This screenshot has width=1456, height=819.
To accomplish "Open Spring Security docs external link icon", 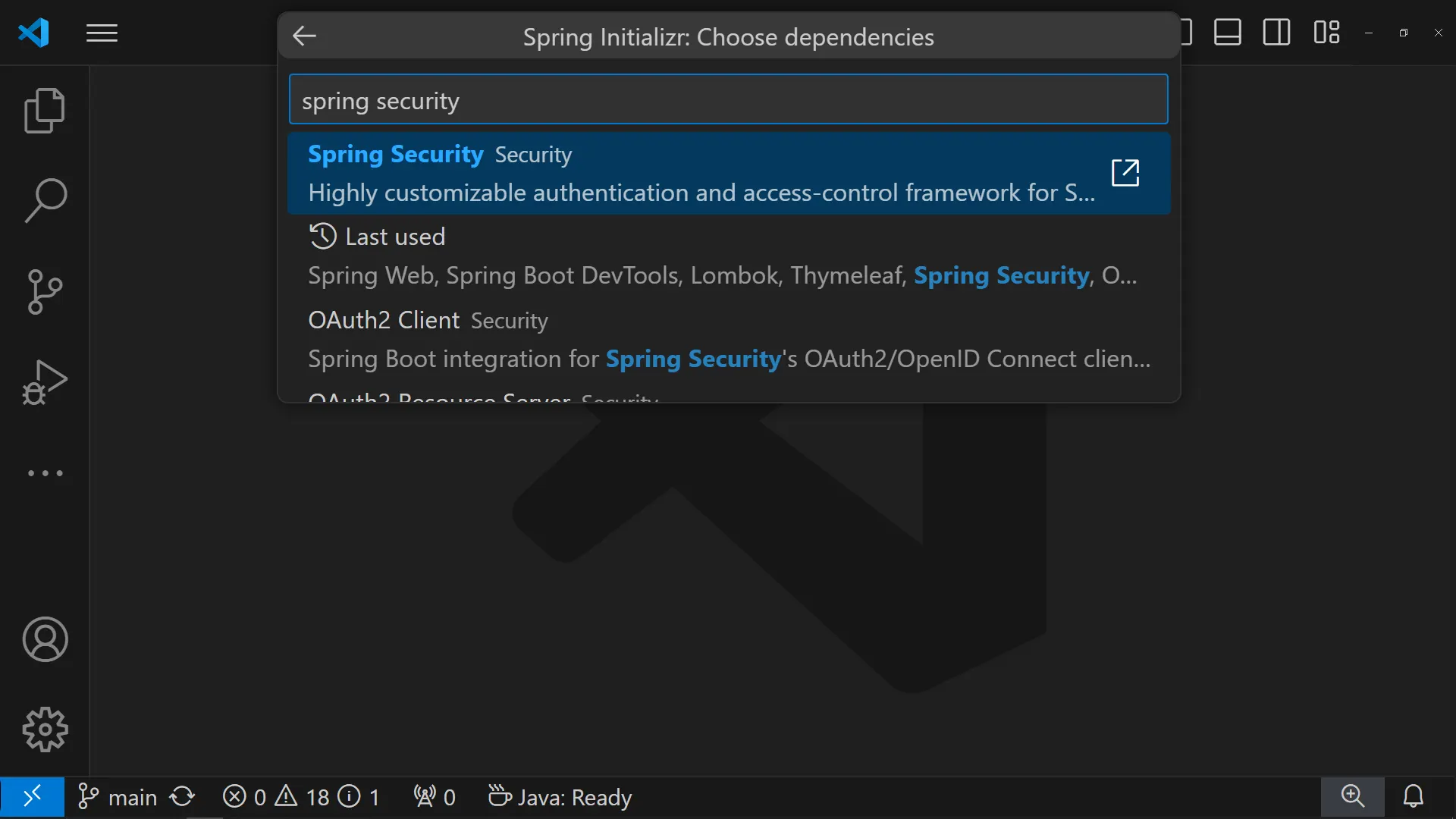I will (1125, 173).
